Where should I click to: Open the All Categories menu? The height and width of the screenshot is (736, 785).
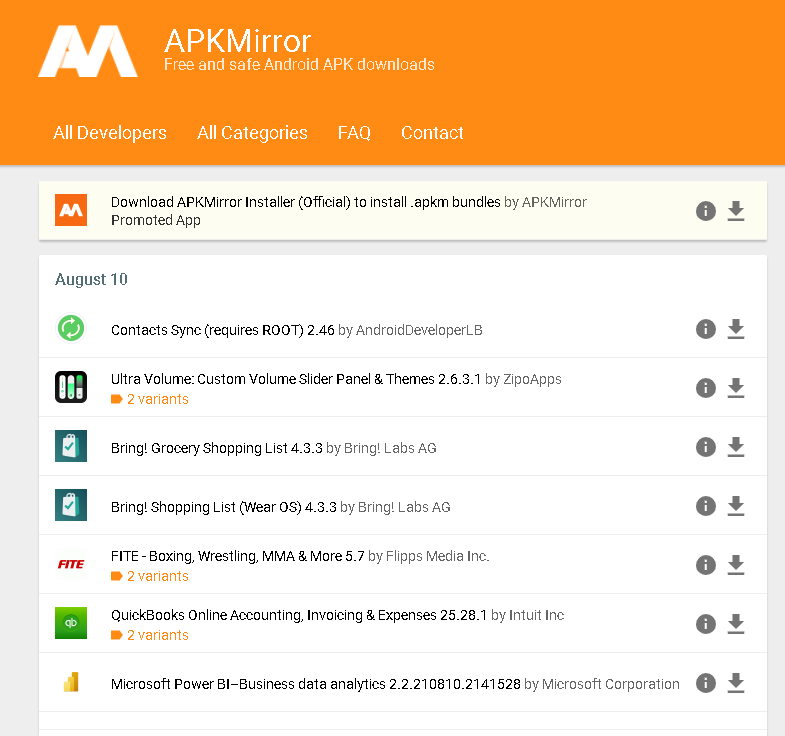[252, 133]
